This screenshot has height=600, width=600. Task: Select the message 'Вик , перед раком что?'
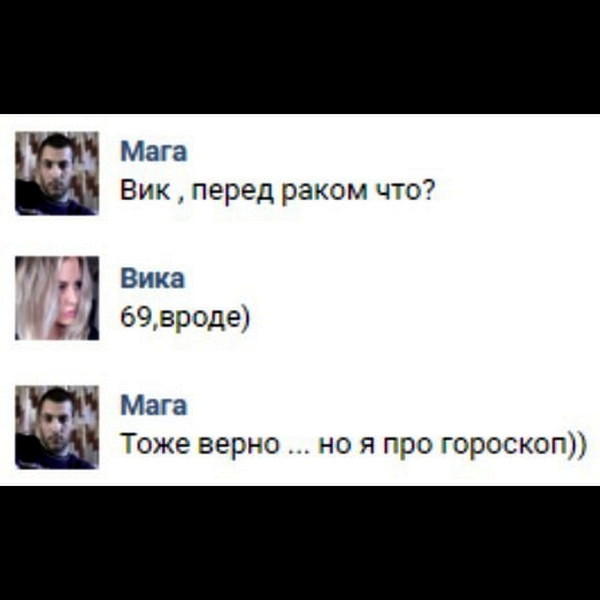pos(277,191)
